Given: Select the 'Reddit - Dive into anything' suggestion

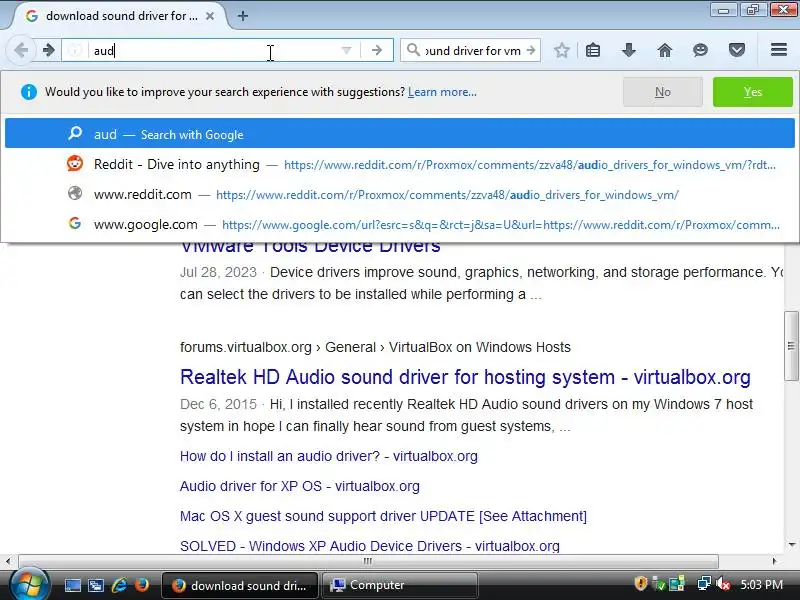Looking at the screenshot, I should pos(400,164).
